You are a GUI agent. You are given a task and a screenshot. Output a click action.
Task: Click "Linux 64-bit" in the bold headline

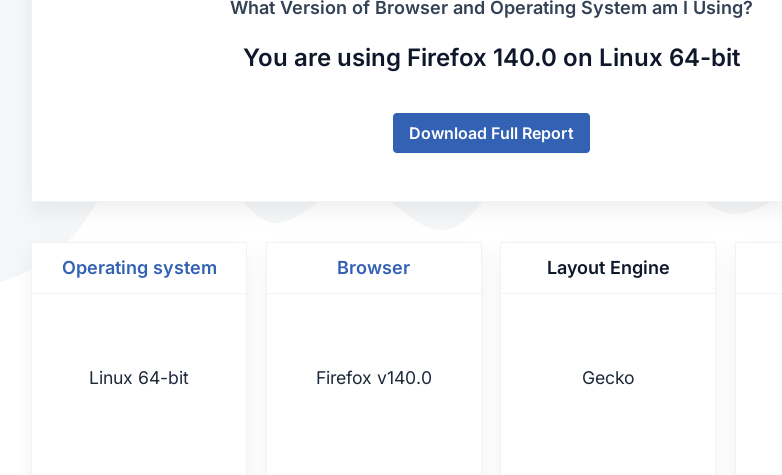coord(669,58)
